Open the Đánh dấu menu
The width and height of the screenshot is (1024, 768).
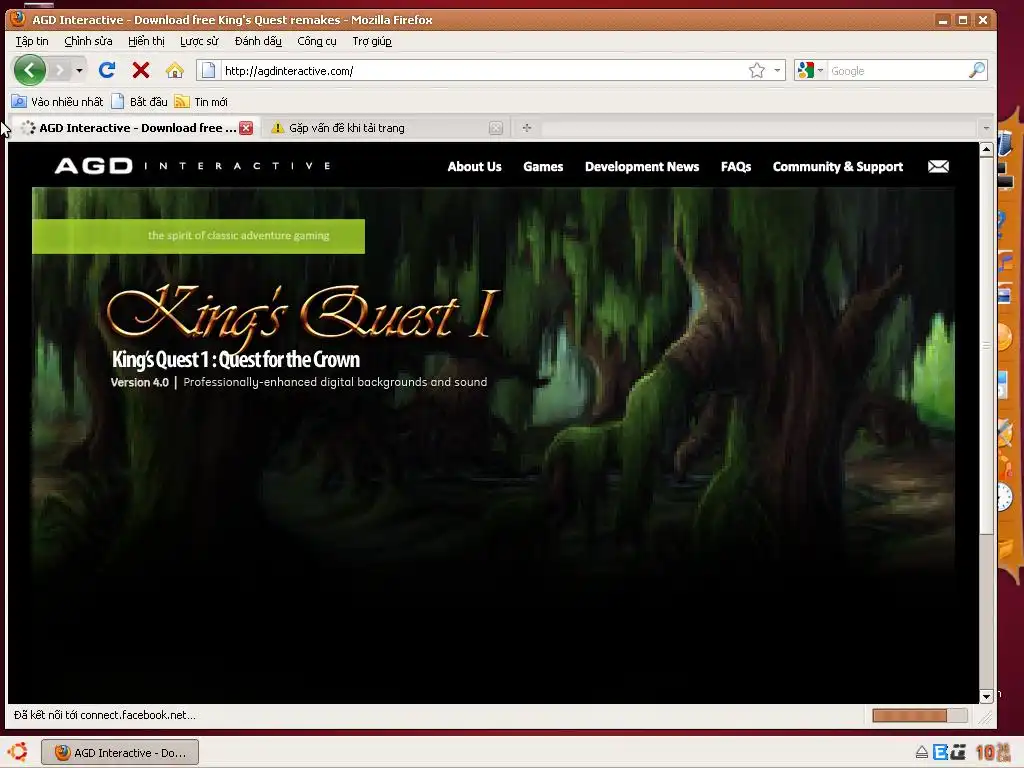pyautogui.click(x=258, y=41)
